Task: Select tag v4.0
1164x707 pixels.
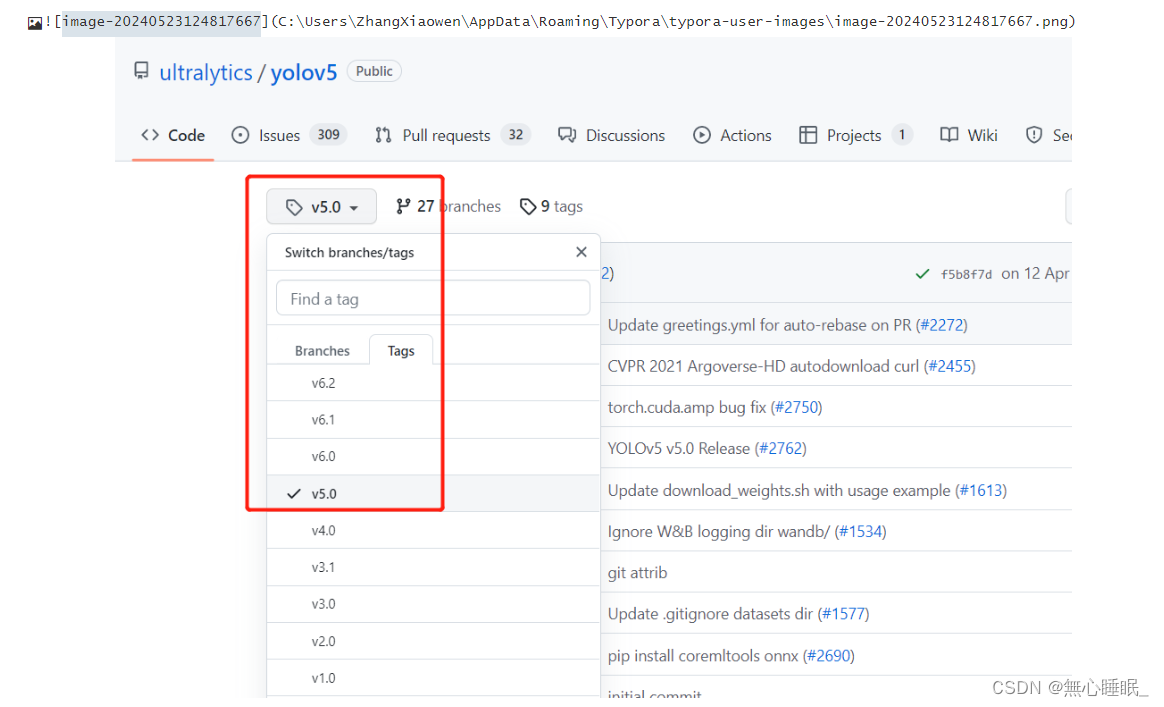Action: coord(433,530)
